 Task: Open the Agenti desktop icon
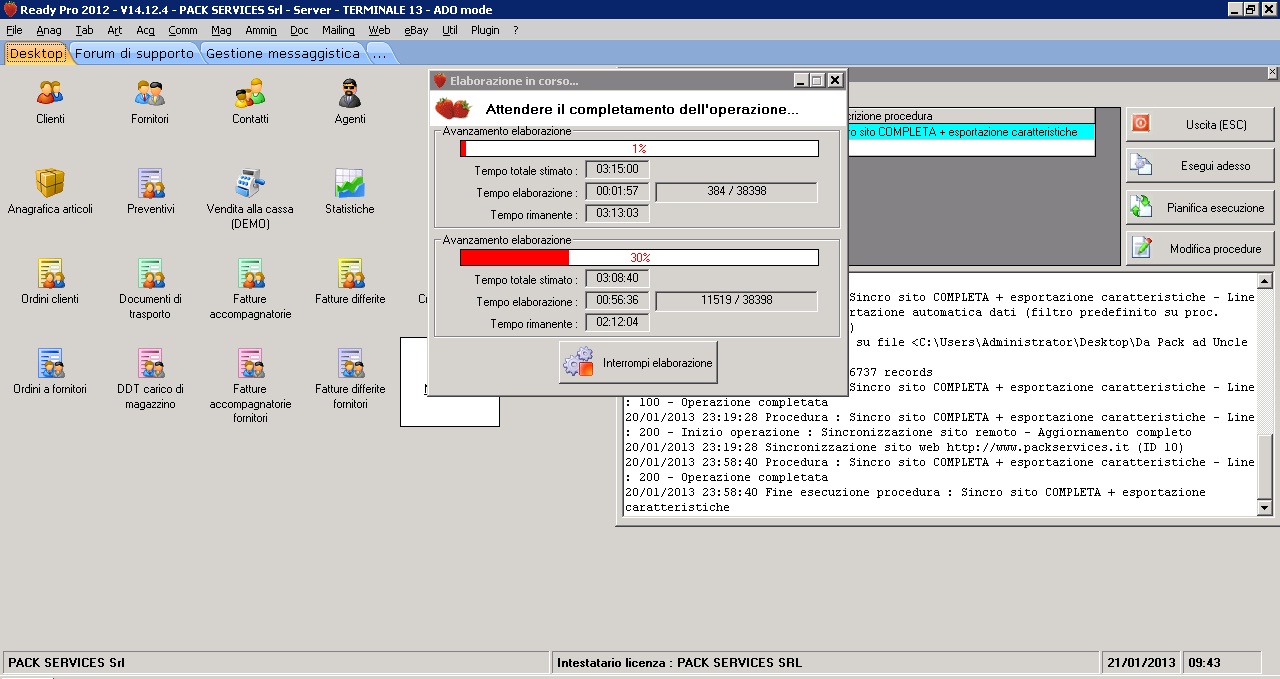point(350,102)
